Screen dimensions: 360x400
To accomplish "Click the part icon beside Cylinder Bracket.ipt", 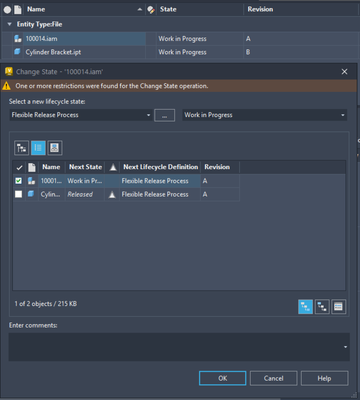I will pos(18,52).
